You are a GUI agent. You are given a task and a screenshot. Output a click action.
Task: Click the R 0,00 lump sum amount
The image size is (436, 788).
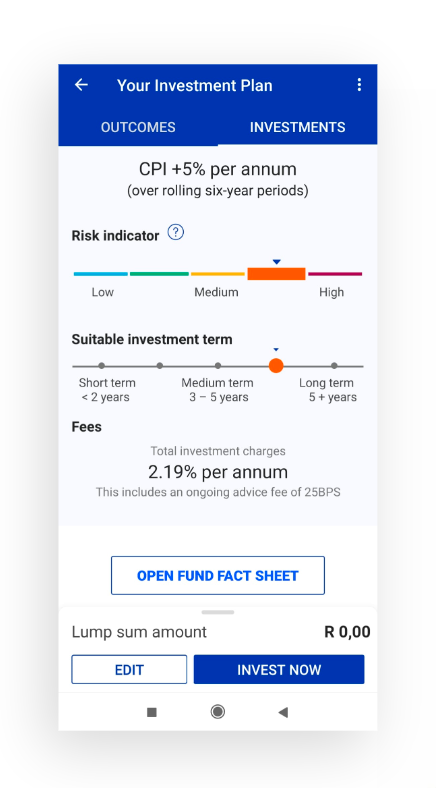tap(347, 632)
